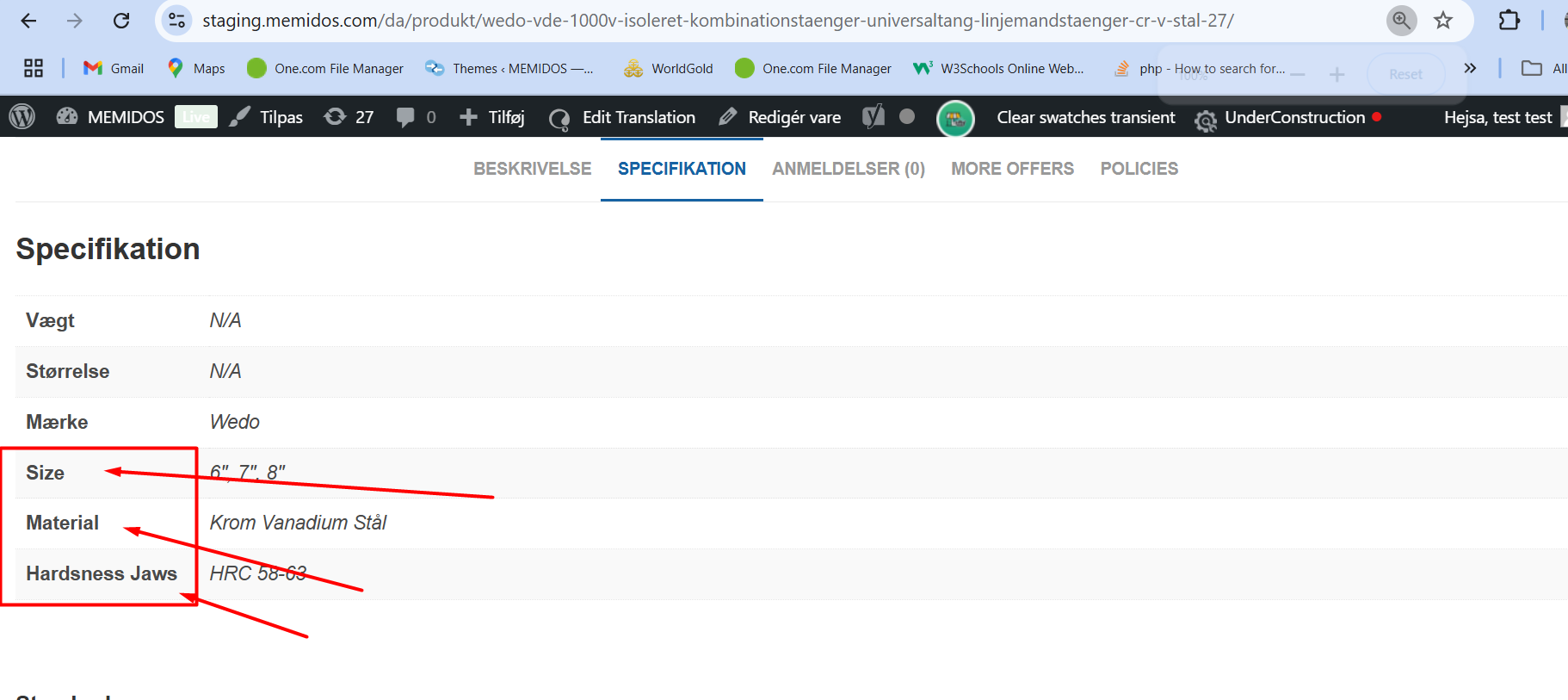This screenshot has width=1568, height=700.
Task: Open Tilpas customizer
Action: (x=266, y=117)
